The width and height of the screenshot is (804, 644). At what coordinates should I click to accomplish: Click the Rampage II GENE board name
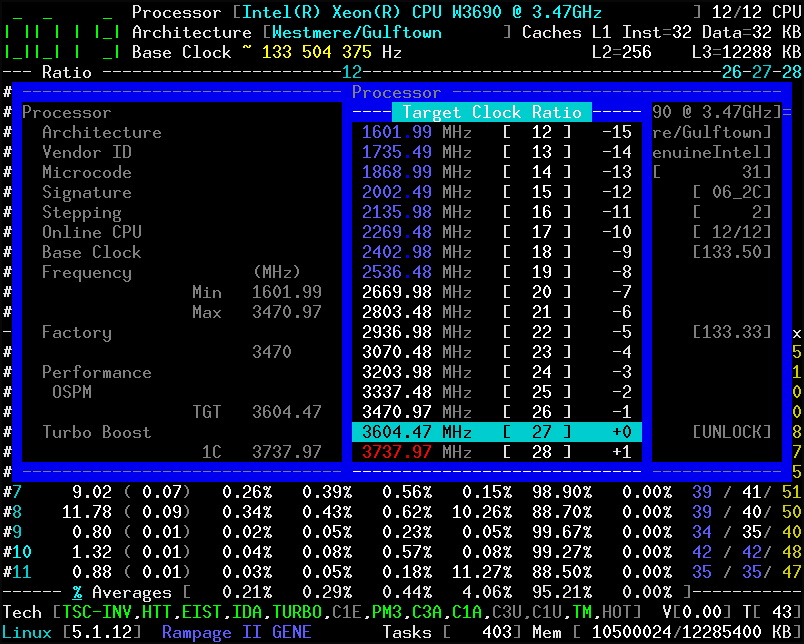tap(236, 632)
